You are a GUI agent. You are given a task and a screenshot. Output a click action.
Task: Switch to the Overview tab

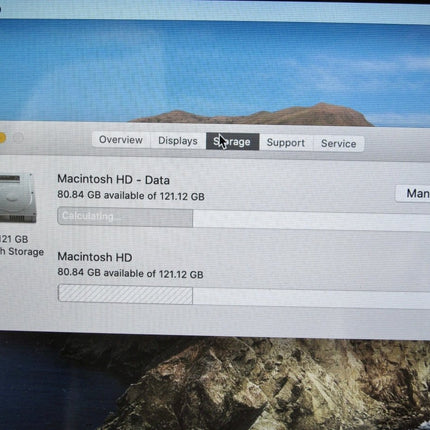click(x=121, y=140)
